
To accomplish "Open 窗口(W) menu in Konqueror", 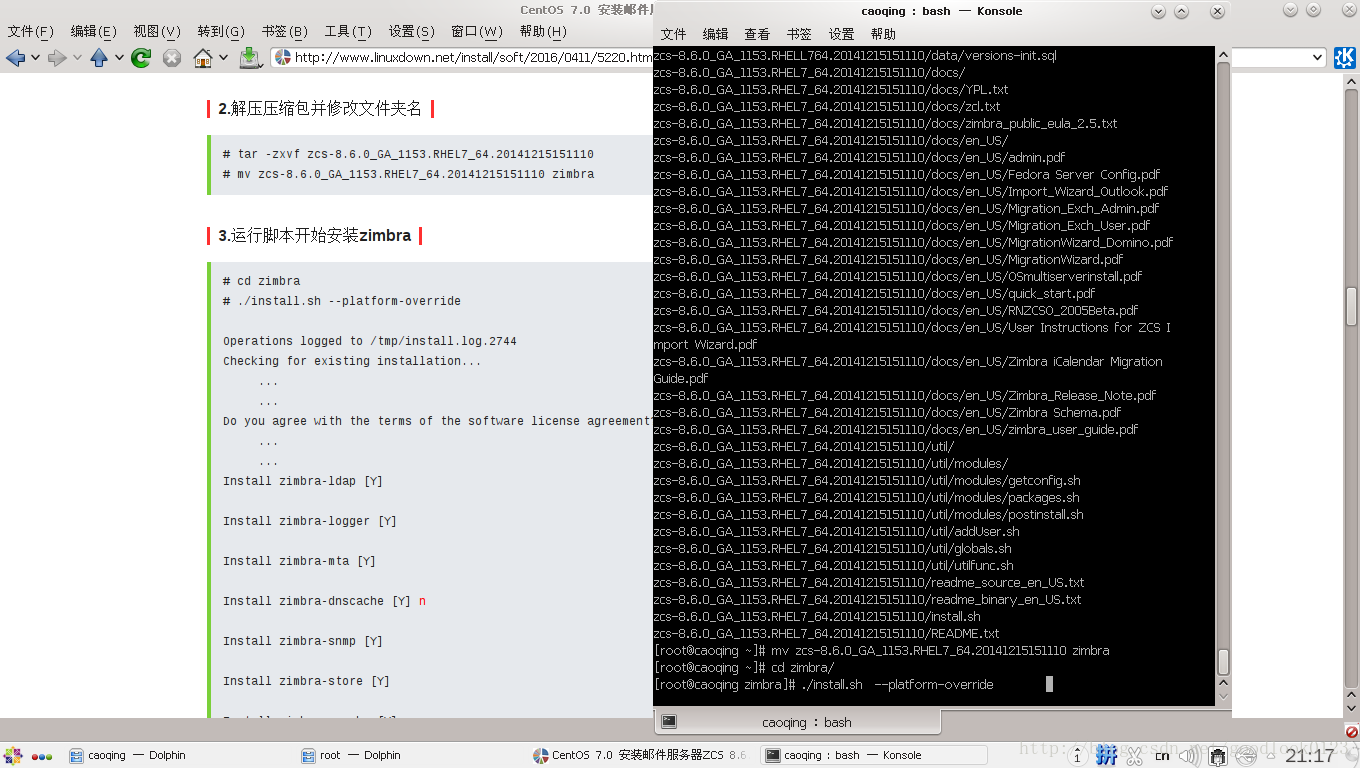I will (x=476, y=32).
